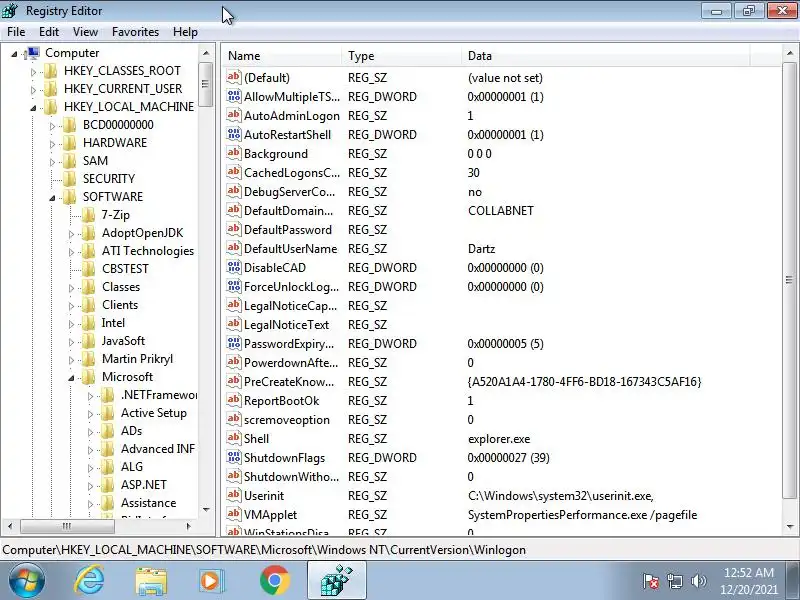Open Windows Media Player from the taskbar

click(x=211, y=581)
